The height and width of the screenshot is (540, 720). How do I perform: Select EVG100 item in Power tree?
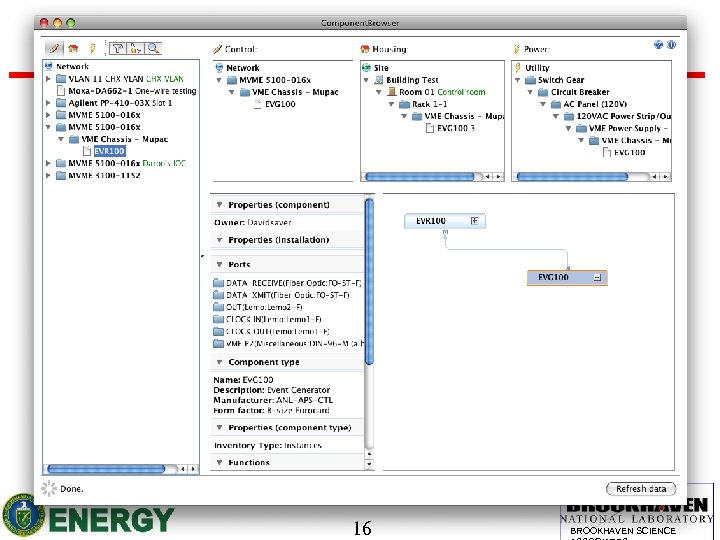(630, 152)
